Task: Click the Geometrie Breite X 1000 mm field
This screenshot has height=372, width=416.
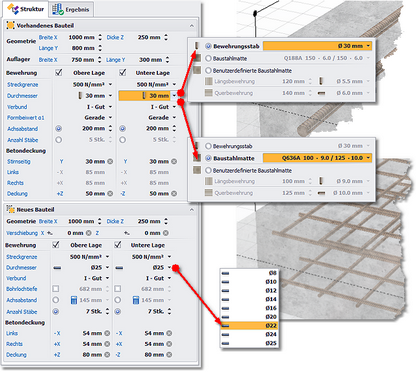Action: pyautogui.click(x=82, y=37)
